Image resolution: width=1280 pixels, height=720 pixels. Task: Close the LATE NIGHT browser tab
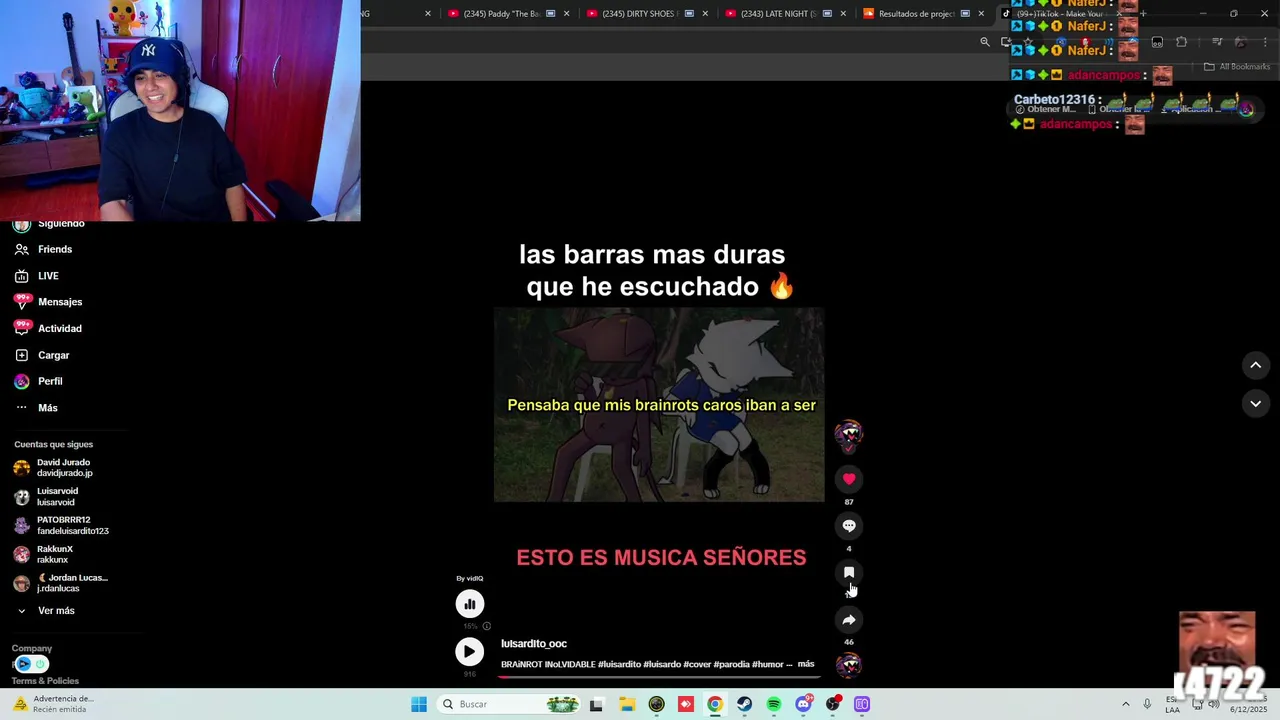tap(842, 14)
